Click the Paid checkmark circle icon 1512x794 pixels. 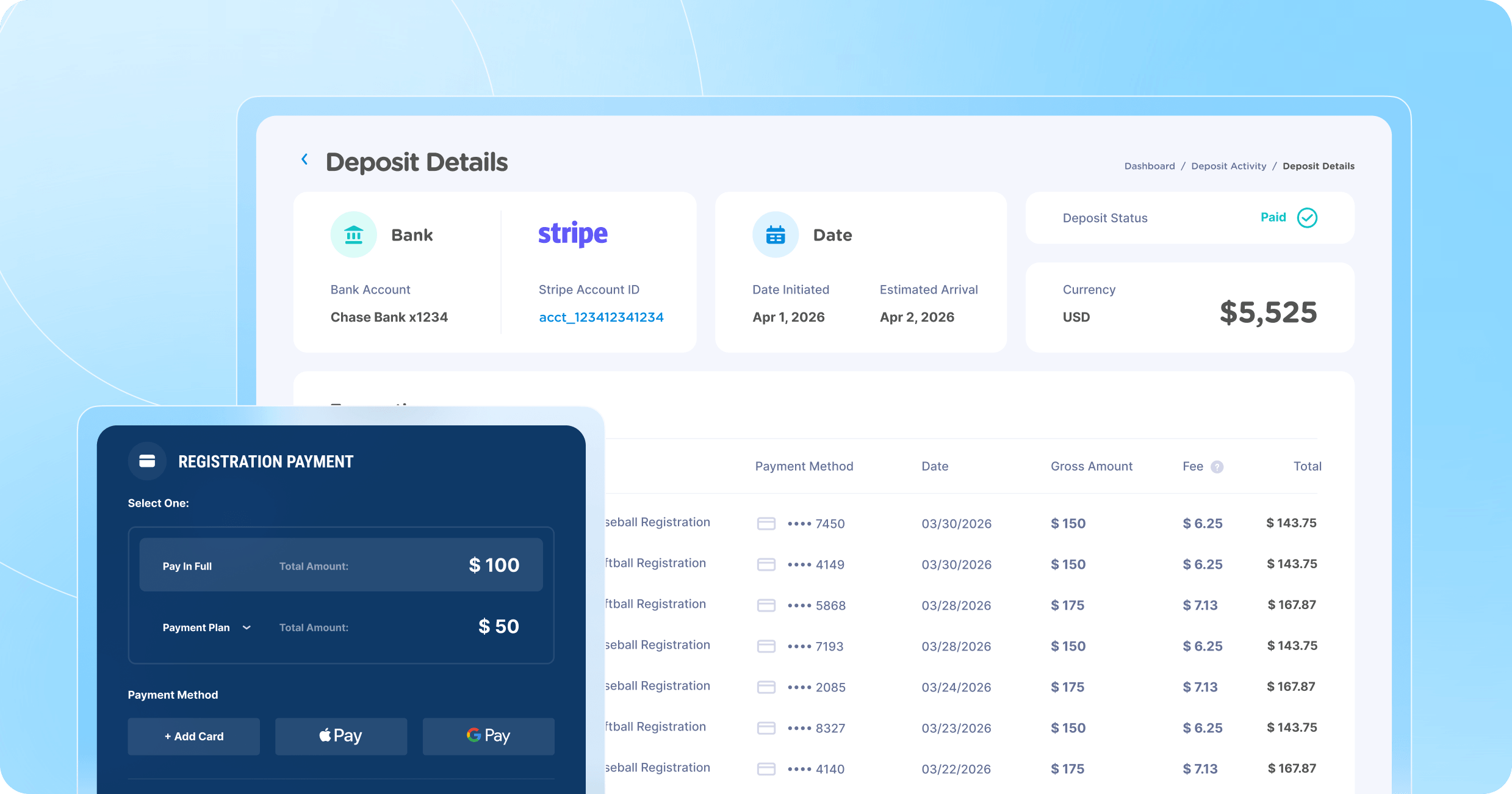tap(1307, 218)
